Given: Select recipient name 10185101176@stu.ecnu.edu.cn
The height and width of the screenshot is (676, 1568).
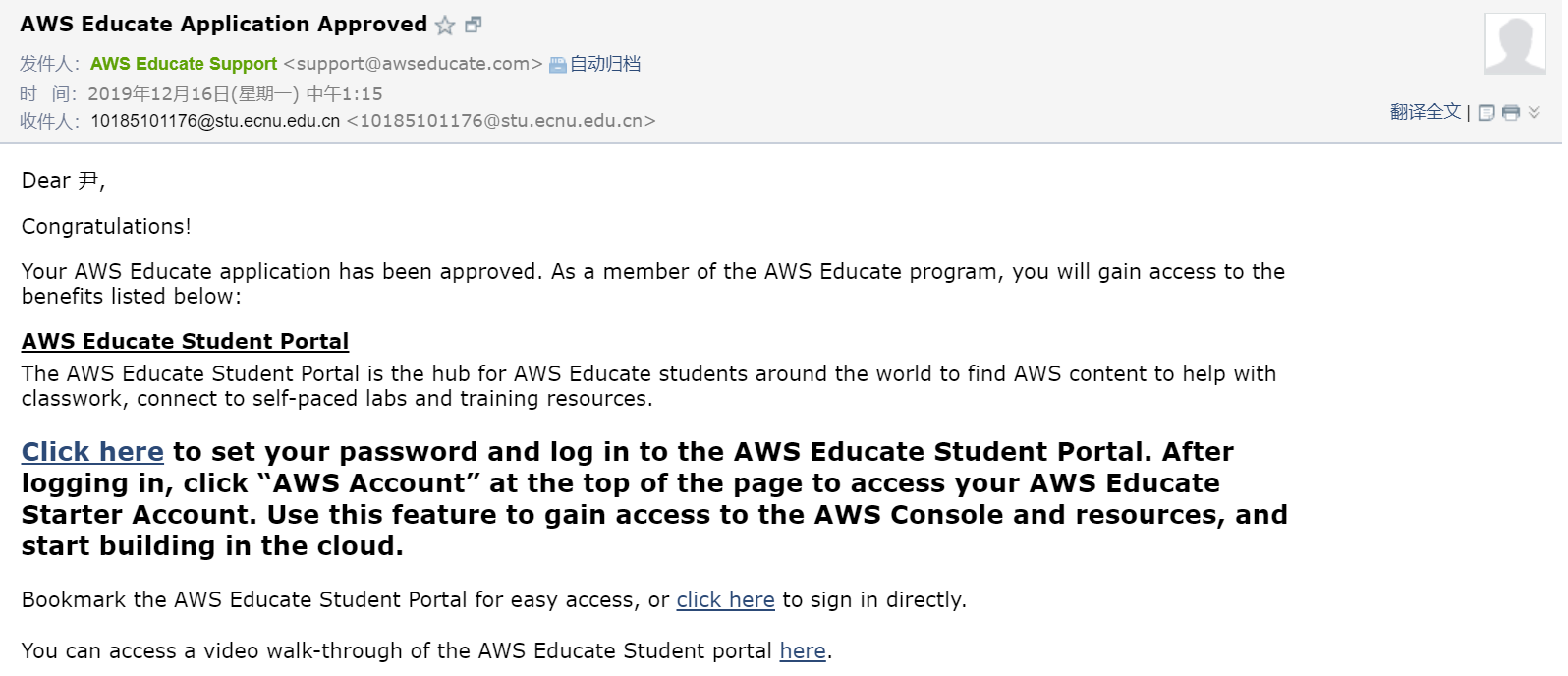Looking at the screenshot, I should [215, 121].
